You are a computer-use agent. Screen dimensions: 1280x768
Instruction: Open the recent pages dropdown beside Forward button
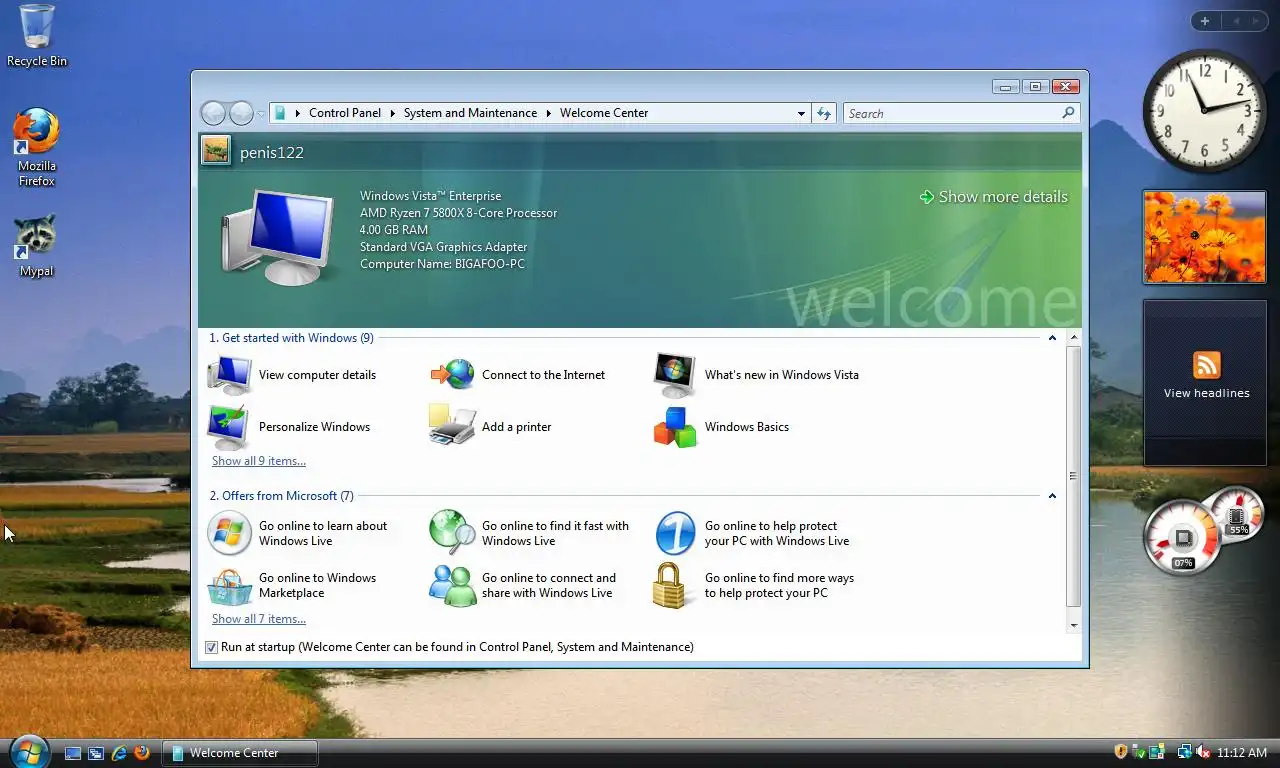click(x=261, y=114)
